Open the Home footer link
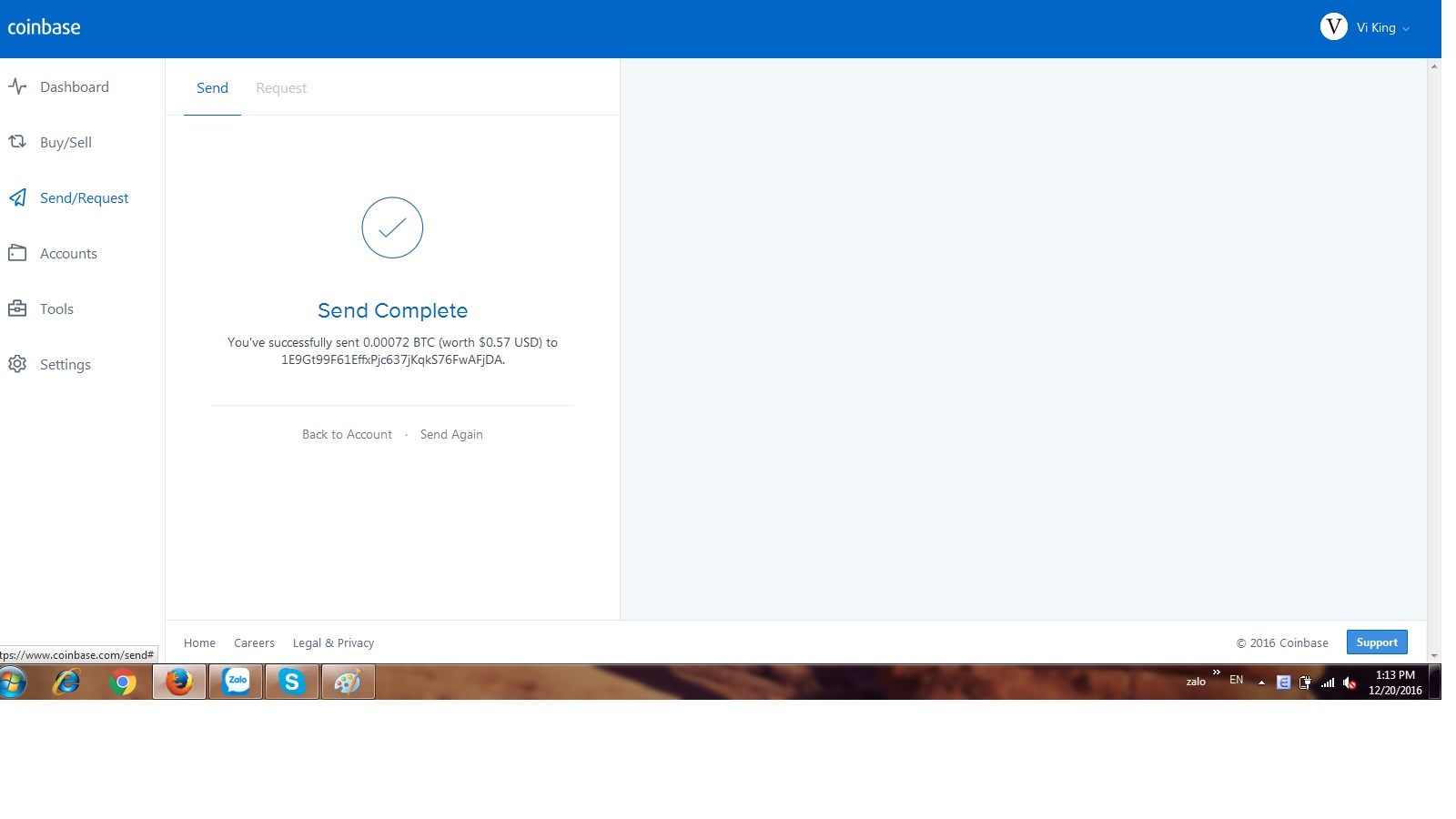The image size is (1456, 819). (199, 643)
